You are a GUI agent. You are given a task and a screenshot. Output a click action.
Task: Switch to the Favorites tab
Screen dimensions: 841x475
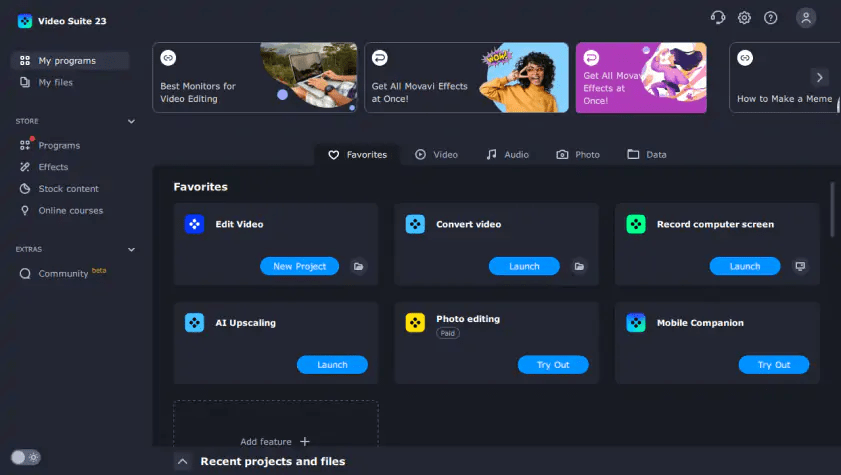tap(357, 154)
